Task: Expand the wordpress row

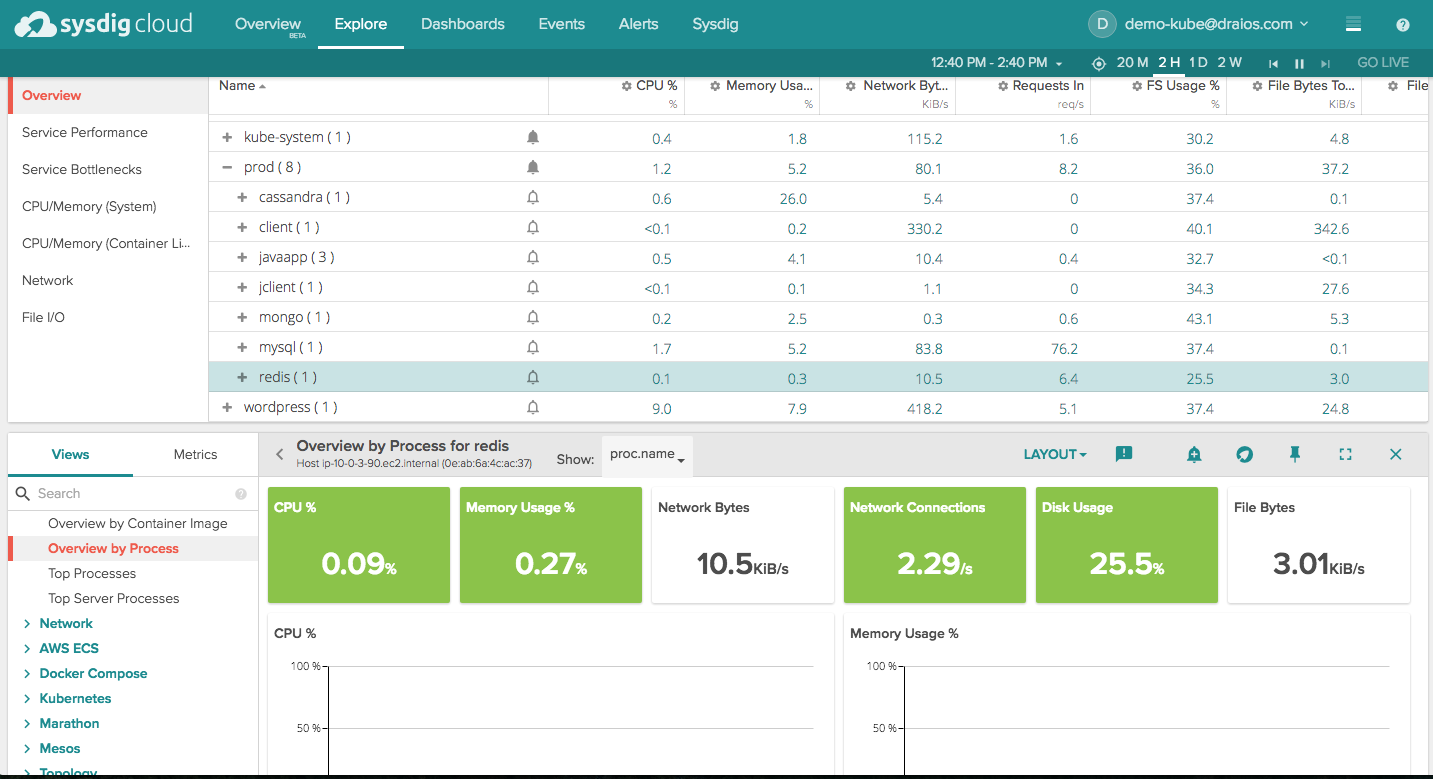Action: (x=227, y=407)
